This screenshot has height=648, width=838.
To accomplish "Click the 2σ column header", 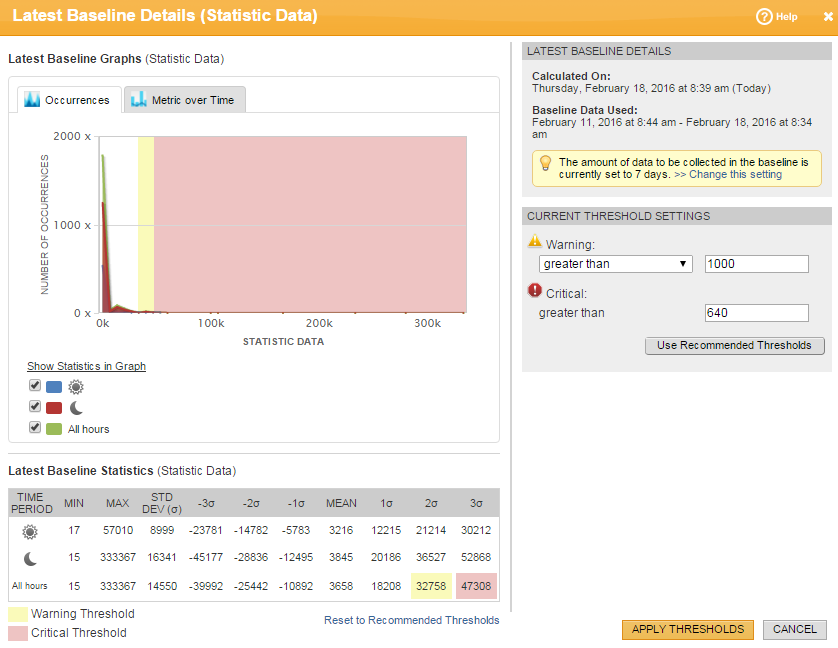I will [431, 503].
